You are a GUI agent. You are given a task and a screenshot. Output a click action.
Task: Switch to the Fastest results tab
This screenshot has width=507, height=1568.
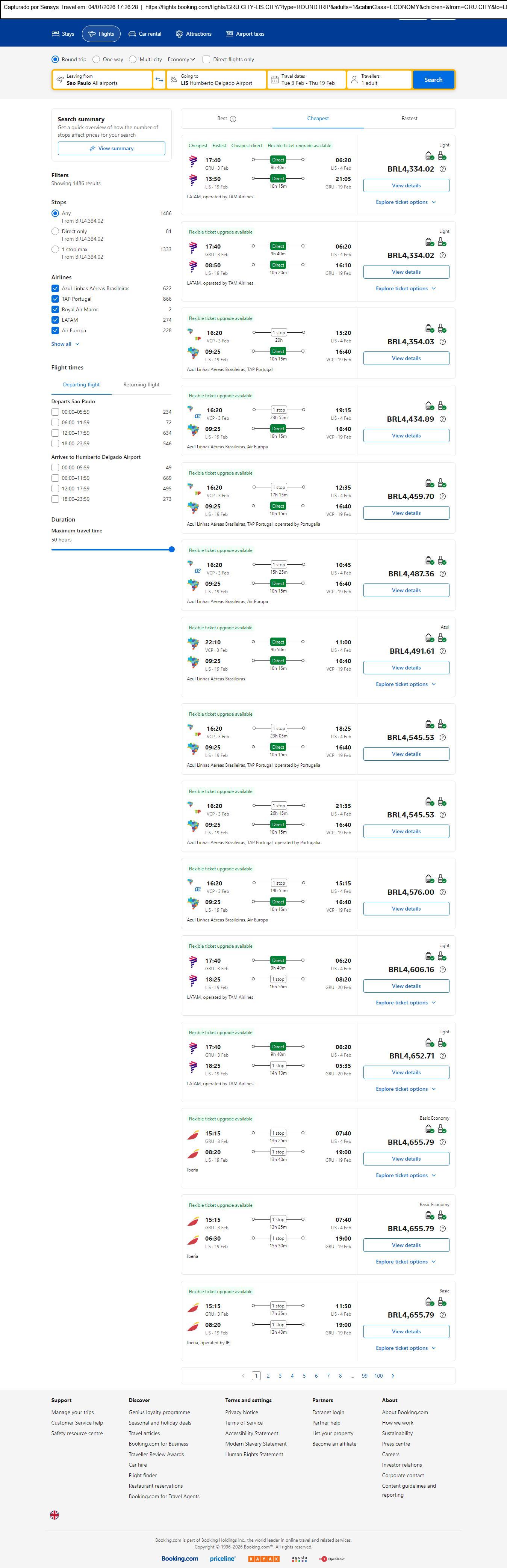[410, 119]
